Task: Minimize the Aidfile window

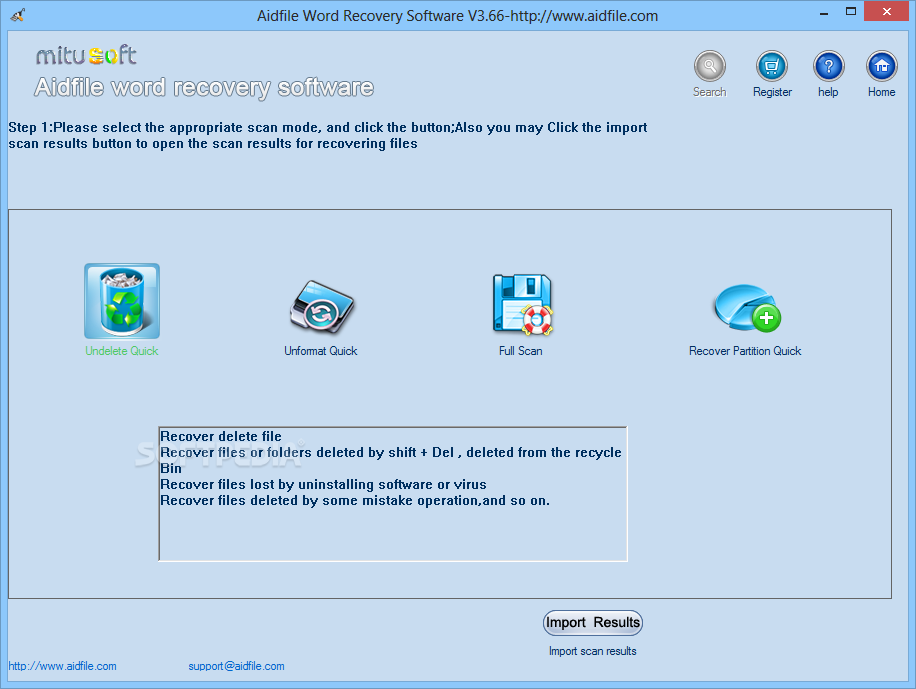Action: (x=824, y=12)
